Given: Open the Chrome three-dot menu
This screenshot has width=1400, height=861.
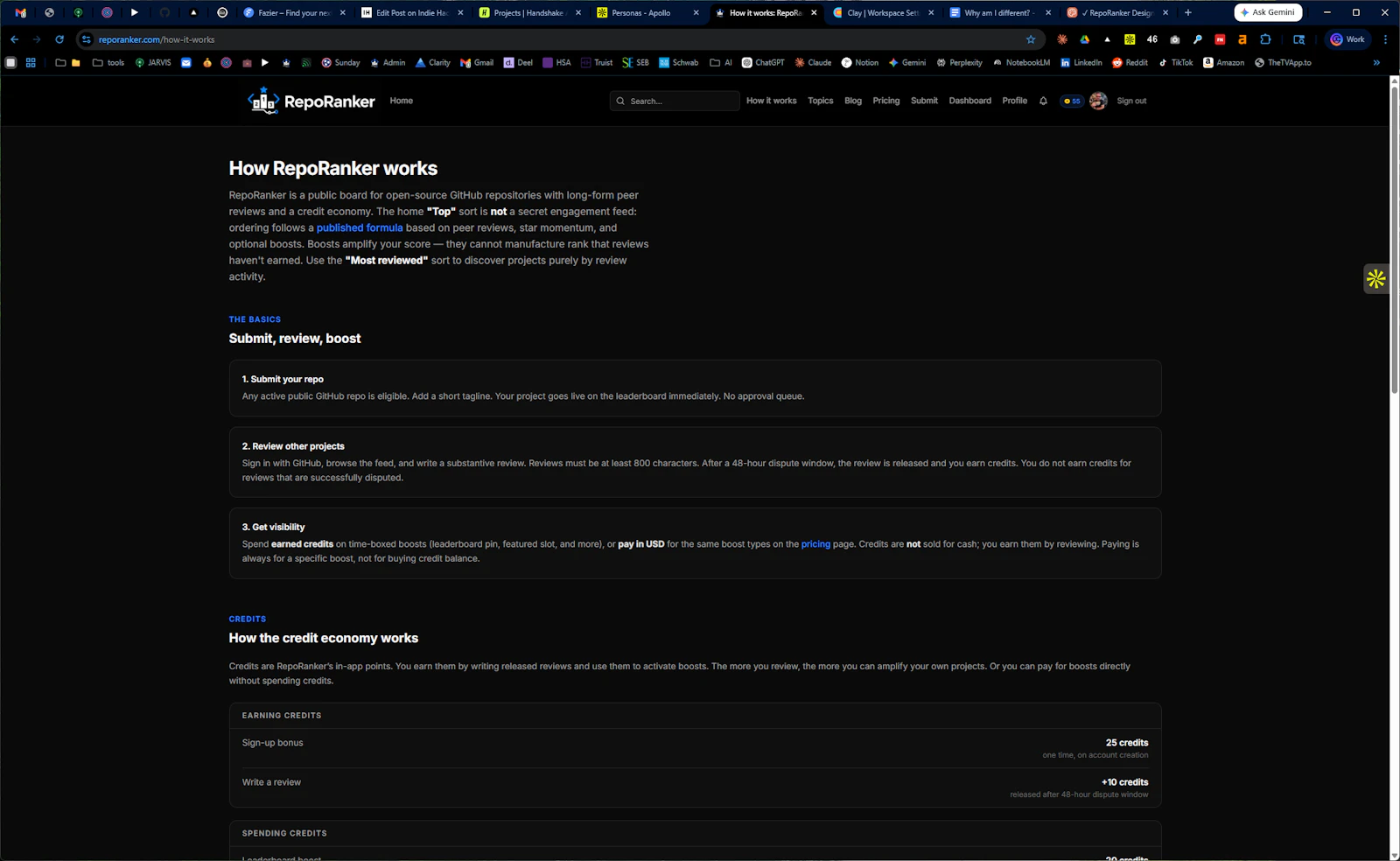Looking at the screenshot, I should tap(1385, 39).
